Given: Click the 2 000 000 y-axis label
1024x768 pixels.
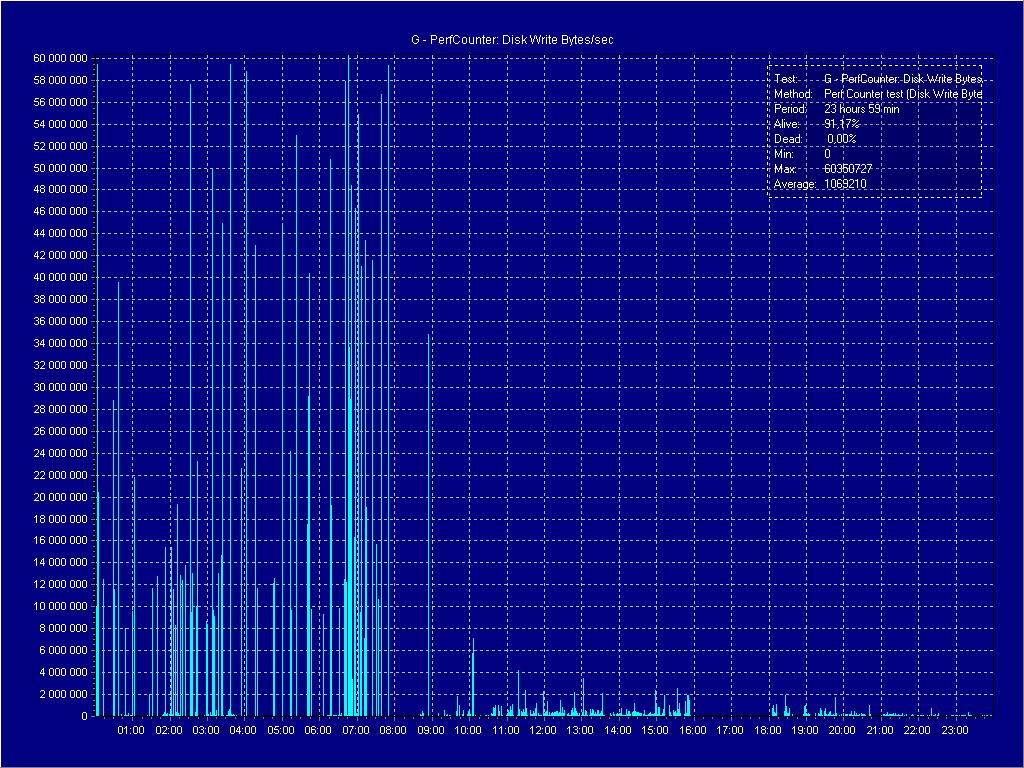Looking at the screenshot, I should point(63,694).
